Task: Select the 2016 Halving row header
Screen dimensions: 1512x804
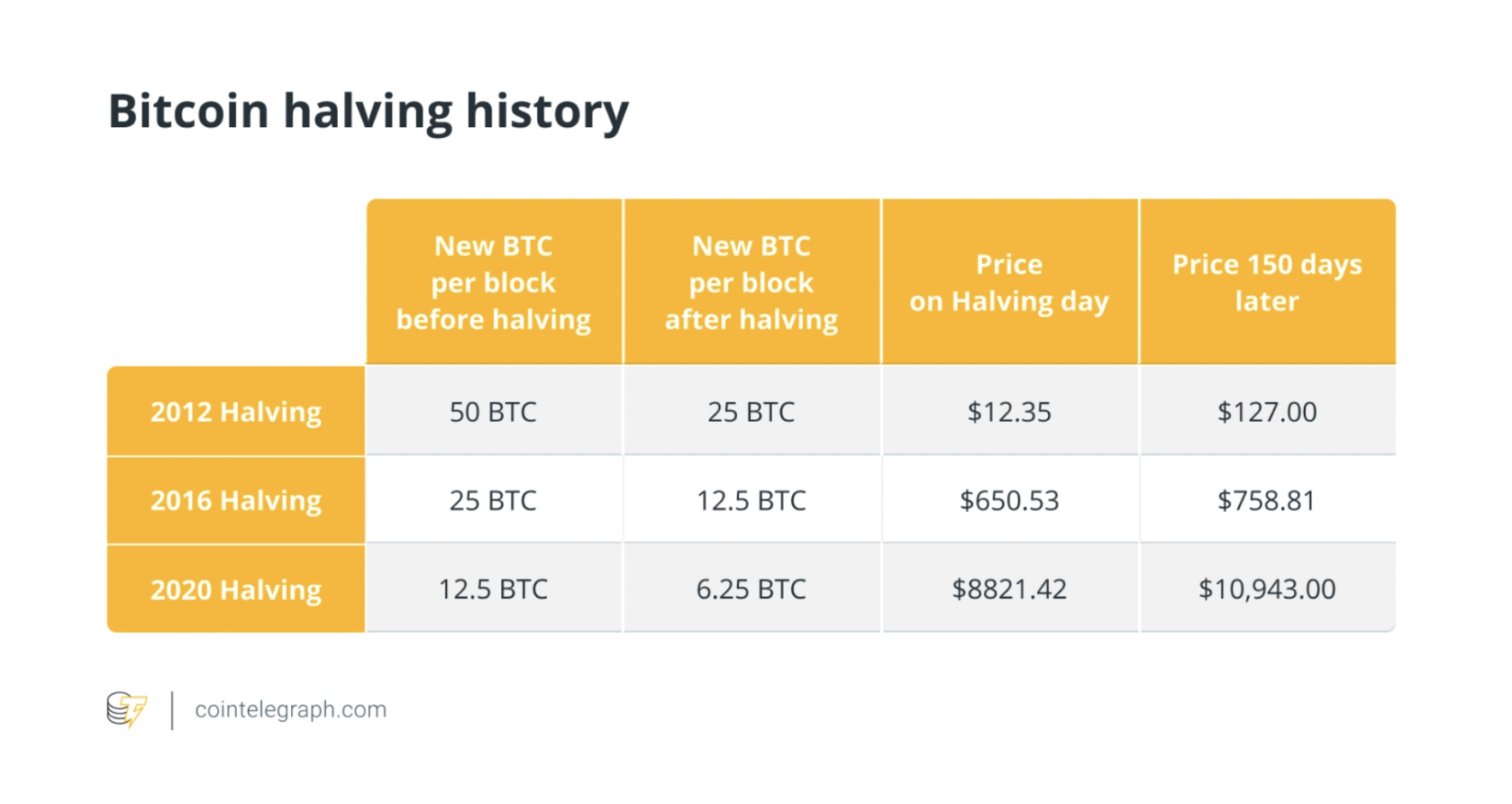Action: 236,500
